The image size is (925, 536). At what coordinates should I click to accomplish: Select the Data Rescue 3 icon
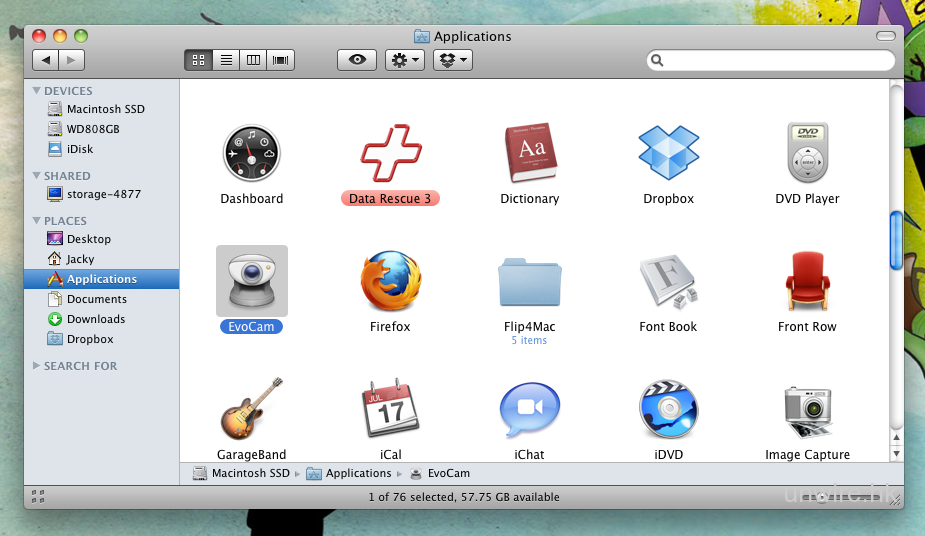click(x=390, y=154)
